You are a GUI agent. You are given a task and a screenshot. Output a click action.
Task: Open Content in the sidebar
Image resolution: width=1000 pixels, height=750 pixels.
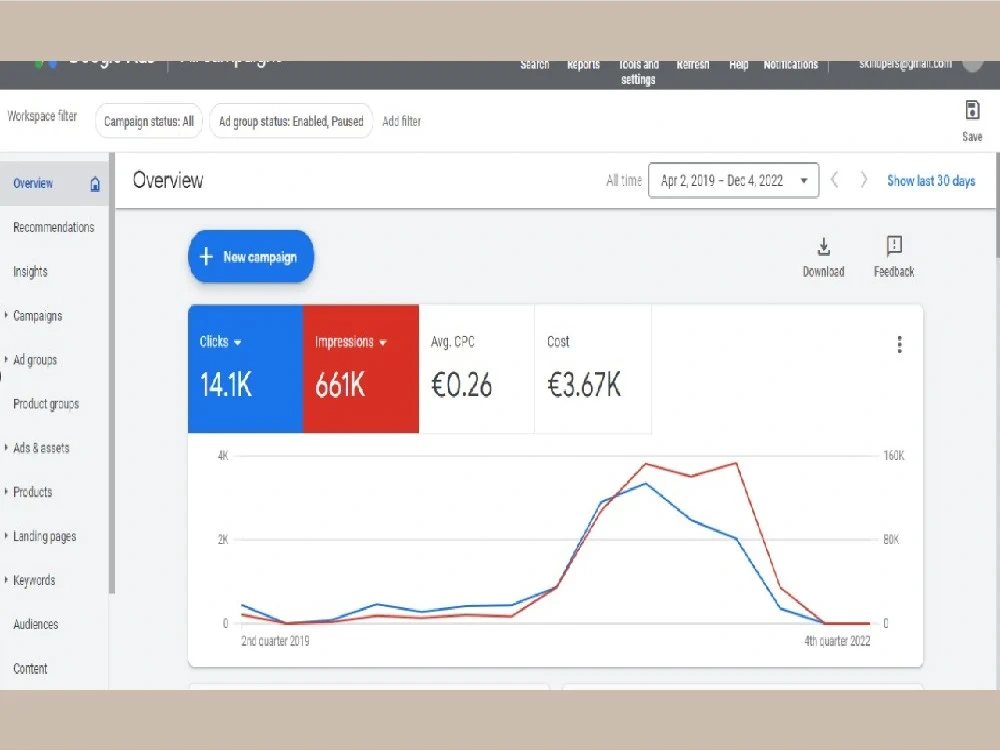pyautogui.click(x=30, y=668)
